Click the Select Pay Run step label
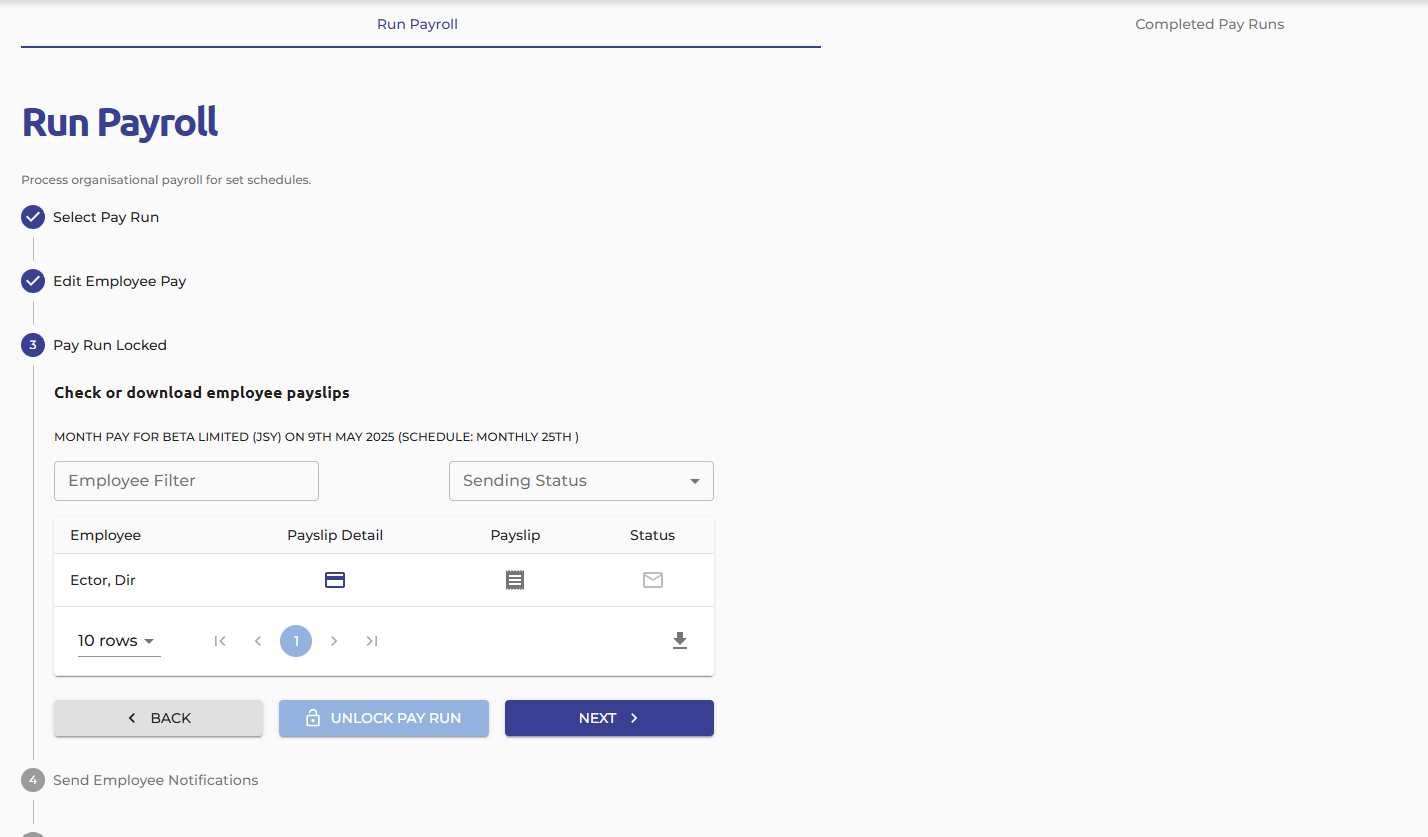The width and height of the screenshot is (1428, 837). tap(106, 217)
